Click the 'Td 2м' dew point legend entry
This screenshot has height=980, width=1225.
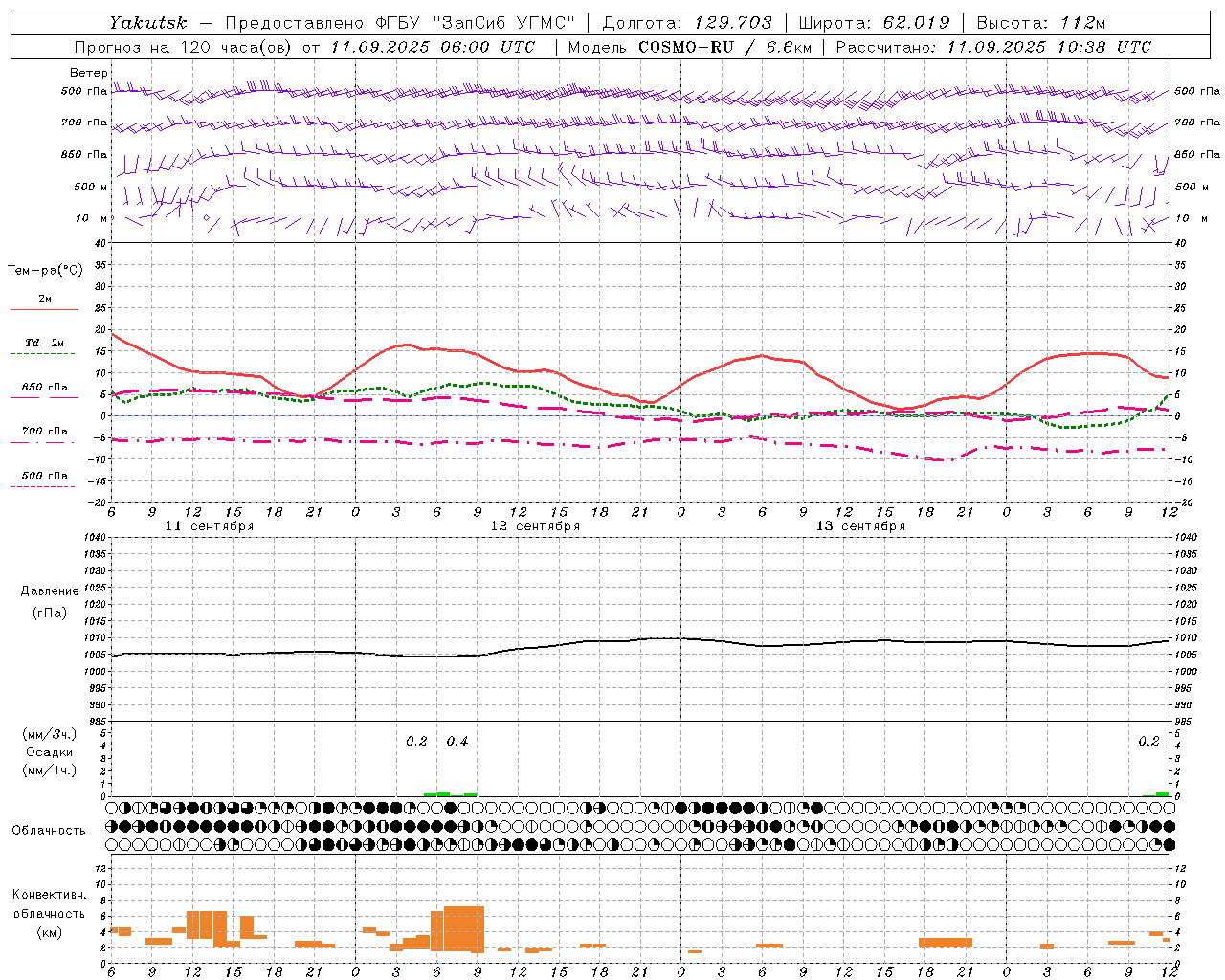[x=45, y=343]
